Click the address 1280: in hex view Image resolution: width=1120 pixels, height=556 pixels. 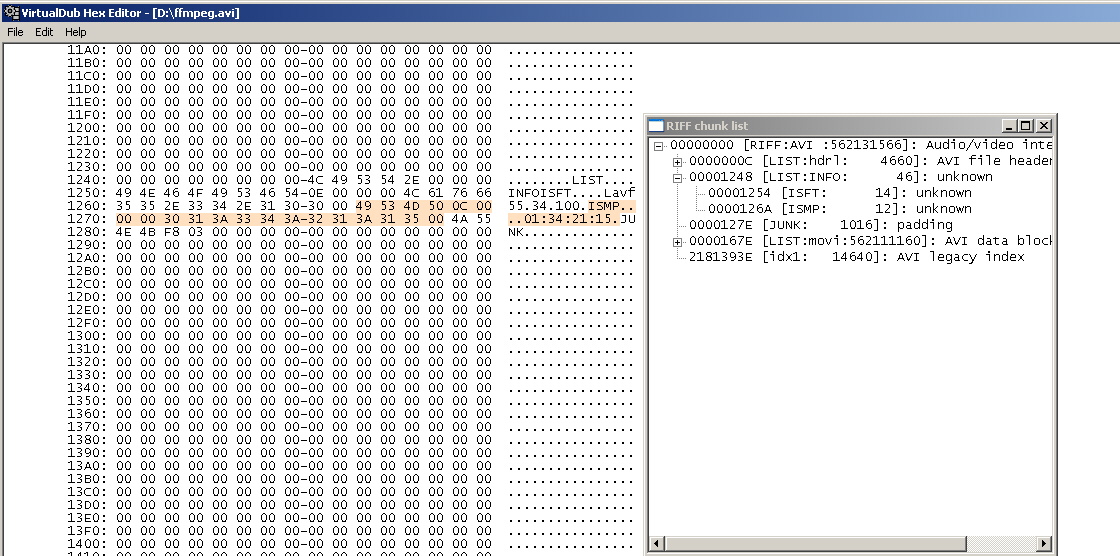coord(87,232)
